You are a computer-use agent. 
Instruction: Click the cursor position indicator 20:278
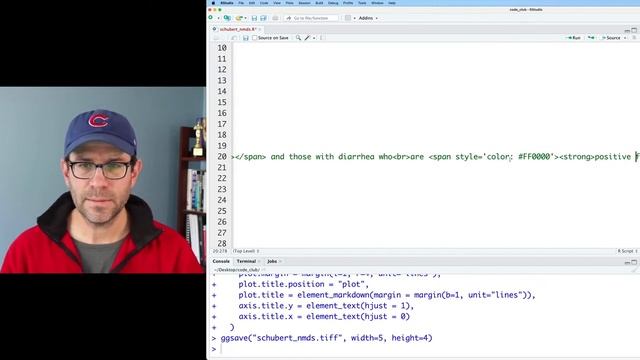220,251
